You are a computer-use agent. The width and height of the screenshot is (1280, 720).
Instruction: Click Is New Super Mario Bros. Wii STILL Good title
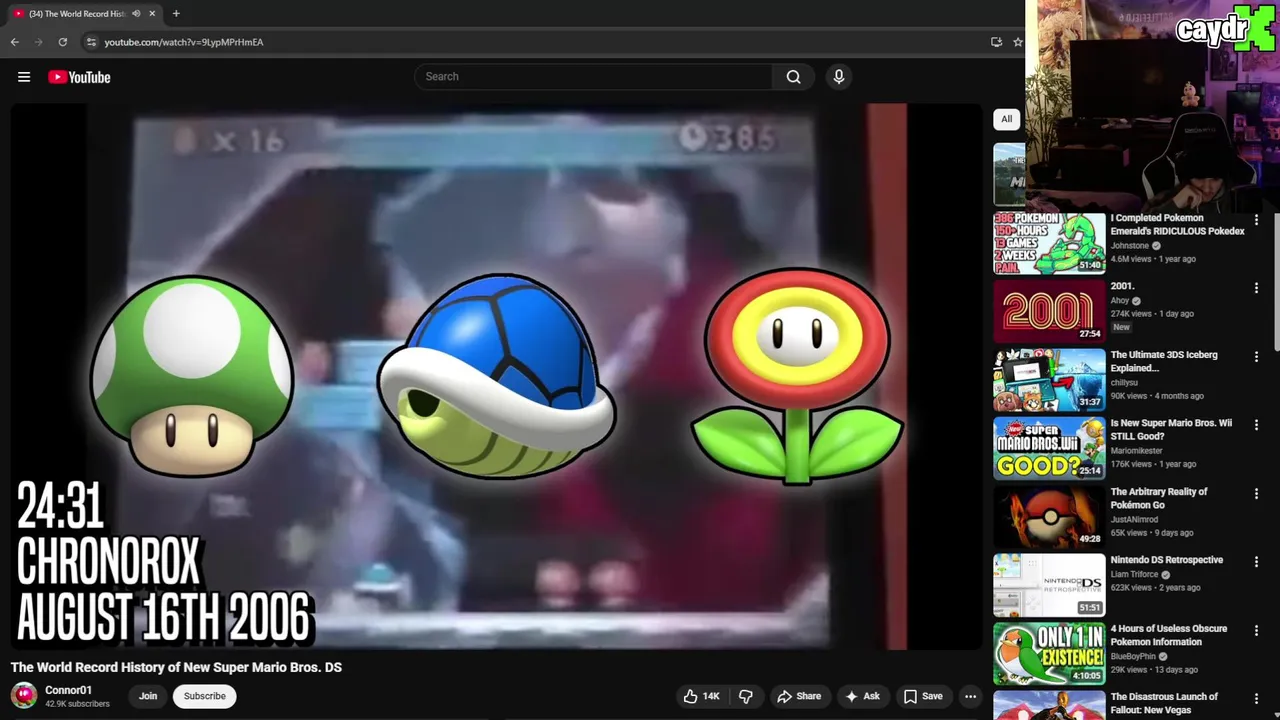[1171, 429]
